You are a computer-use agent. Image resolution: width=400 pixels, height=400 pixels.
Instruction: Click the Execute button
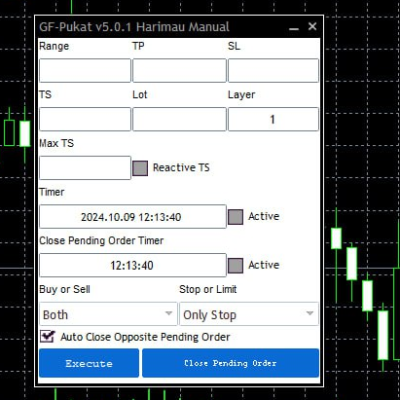point(89,363)
